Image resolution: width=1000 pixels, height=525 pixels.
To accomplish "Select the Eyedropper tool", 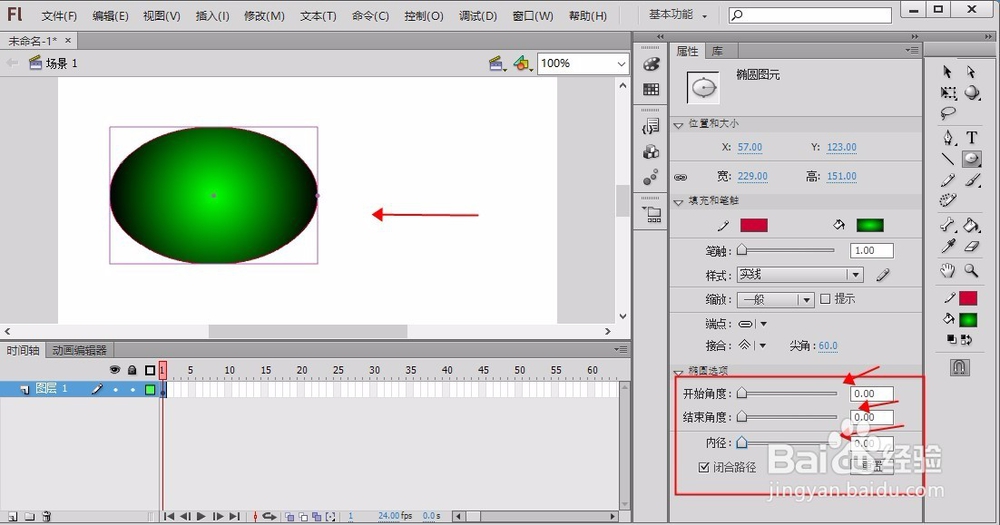I will tap(948, 246).
